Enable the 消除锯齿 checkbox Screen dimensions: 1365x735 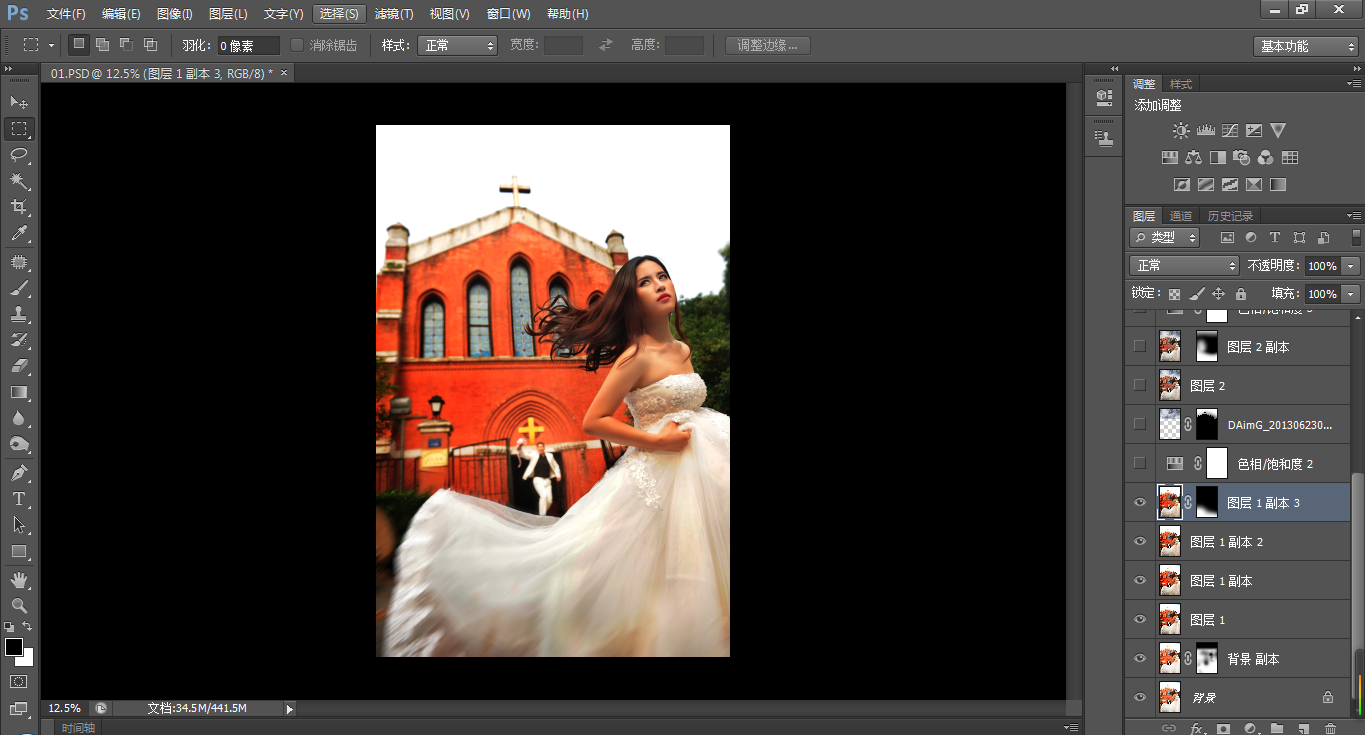tap(297, 45)
